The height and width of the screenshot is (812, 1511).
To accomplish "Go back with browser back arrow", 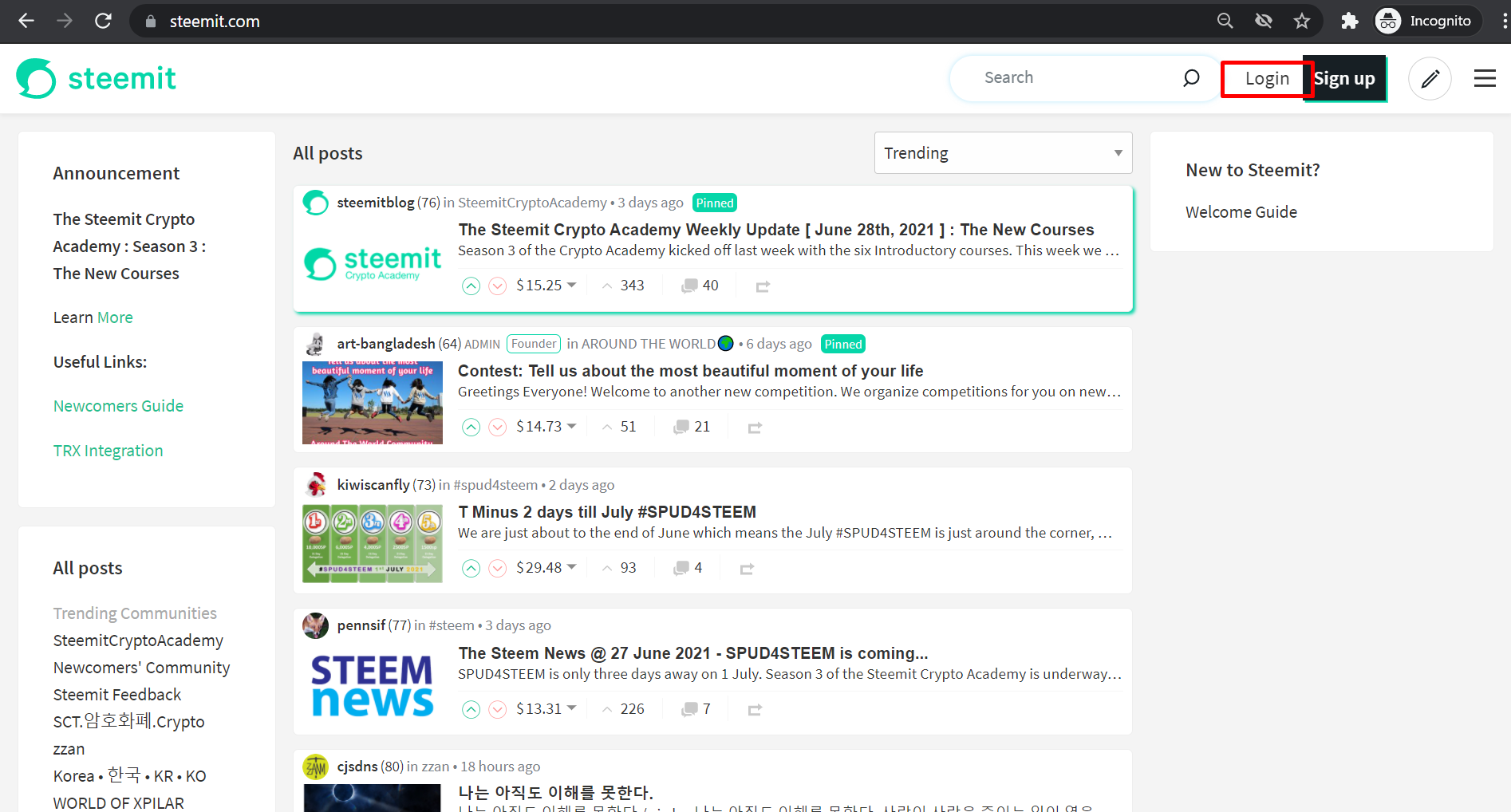I will tap(26, 21).
